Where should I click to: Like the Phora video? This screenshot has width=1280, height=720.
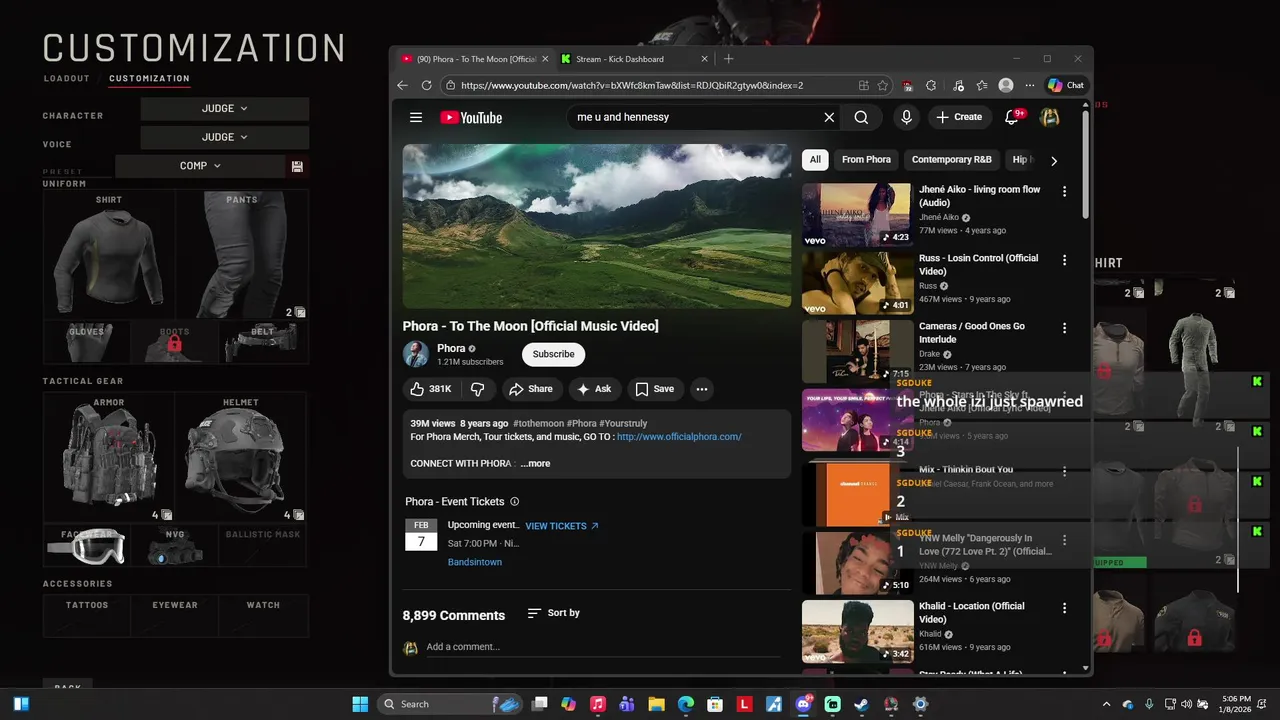pyautogui.click(x=430, y=389)
